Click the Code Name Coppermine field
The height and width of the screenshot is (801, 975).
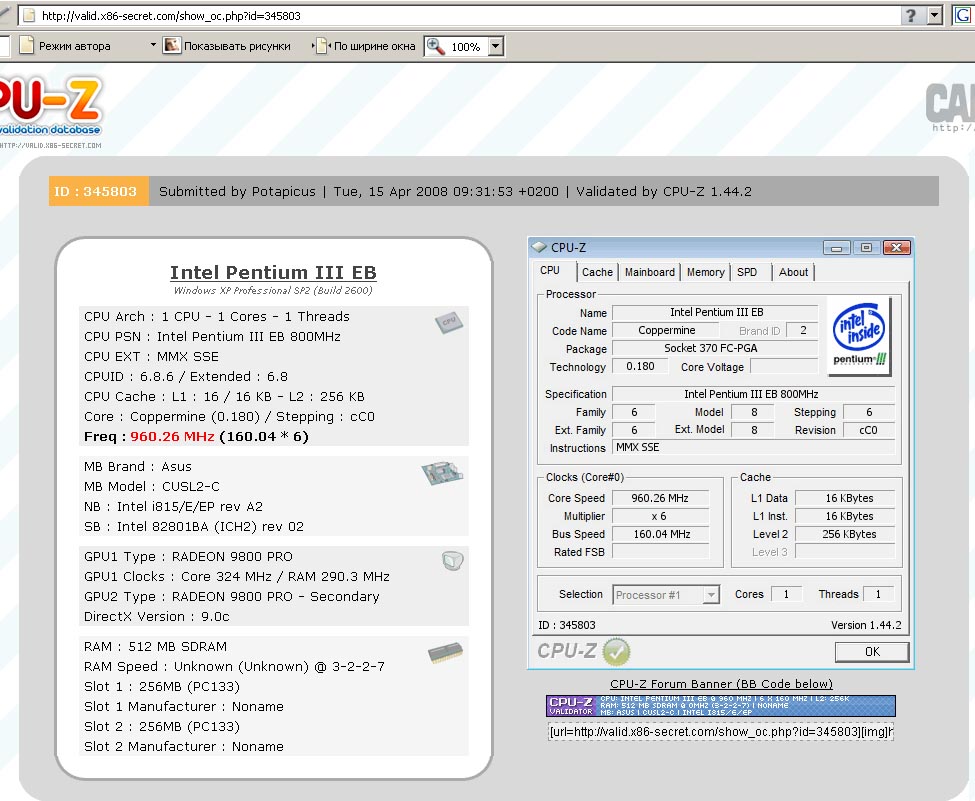[667, 330]
